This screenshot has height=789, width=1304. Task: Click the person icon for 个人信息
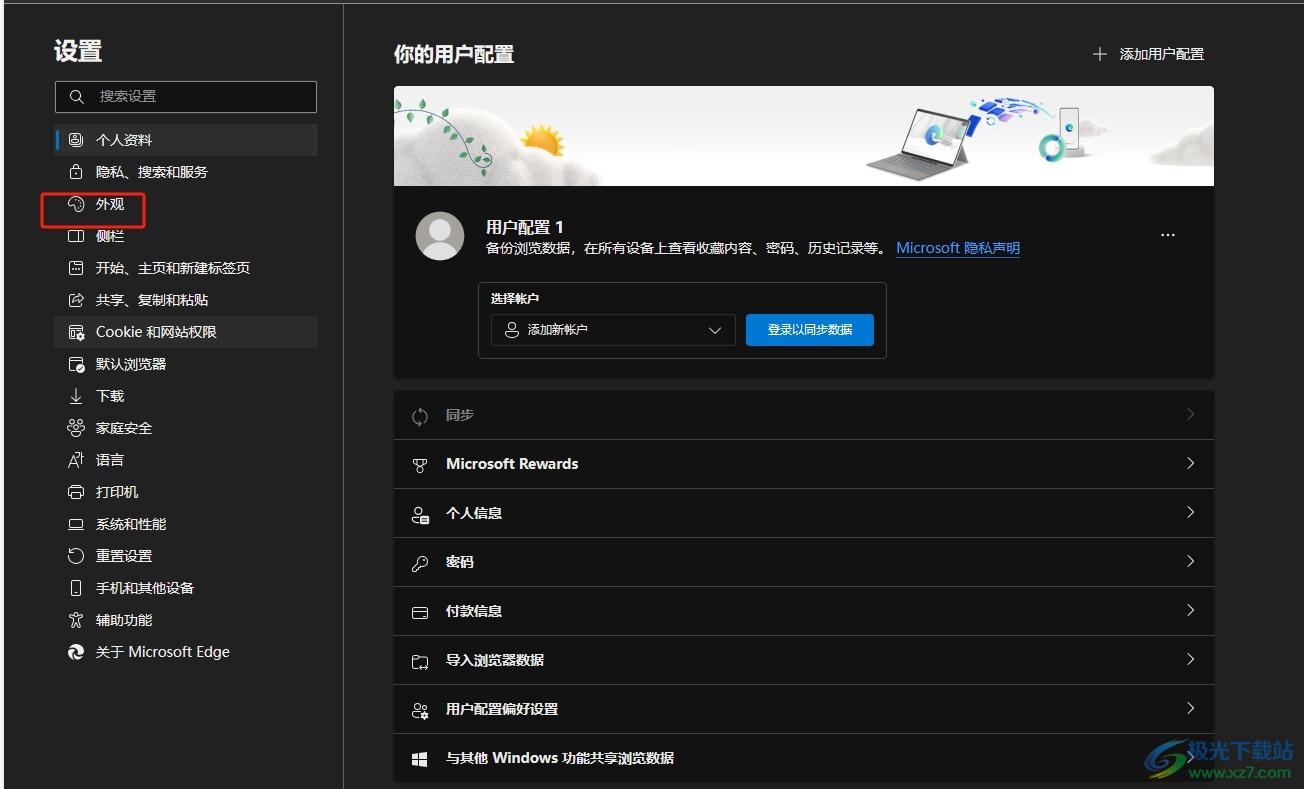(x=420, y=514)
